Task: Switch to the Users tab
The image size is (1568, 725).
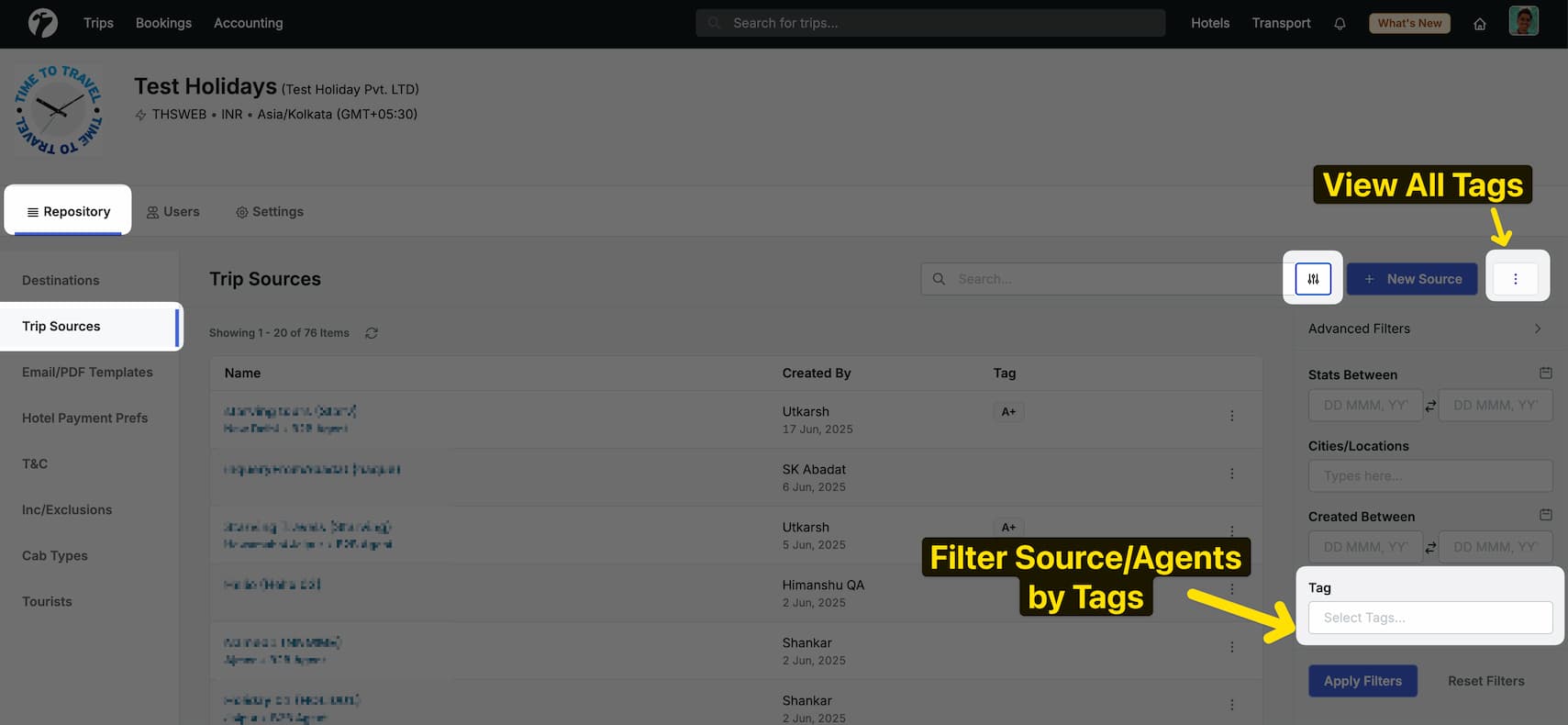Action: tap(172, 212)
